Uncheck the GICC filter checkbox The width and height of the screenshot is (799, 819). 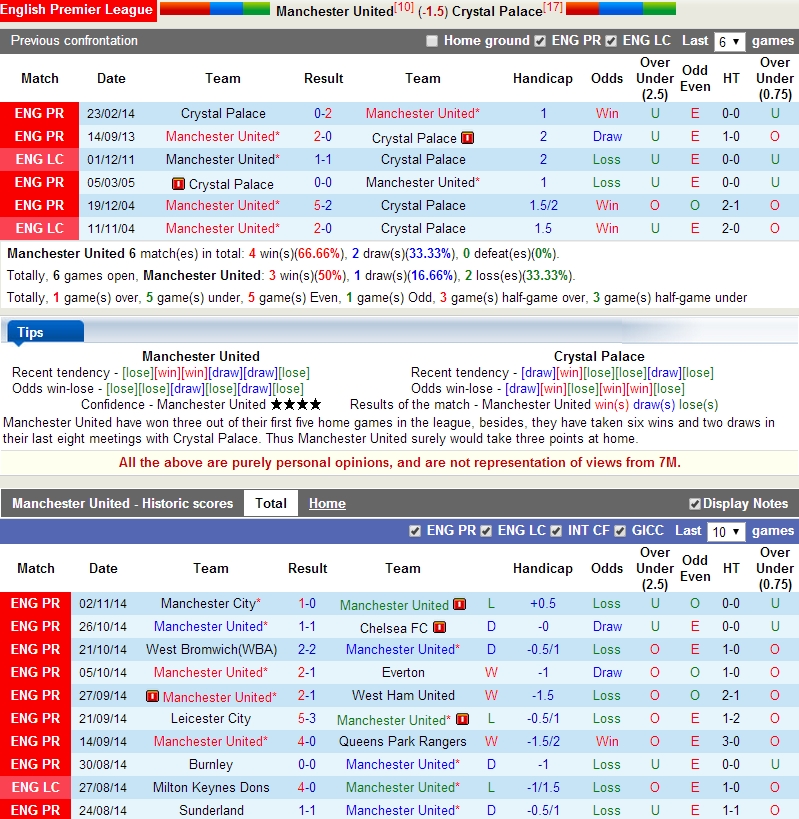click(x=620, y=531)
